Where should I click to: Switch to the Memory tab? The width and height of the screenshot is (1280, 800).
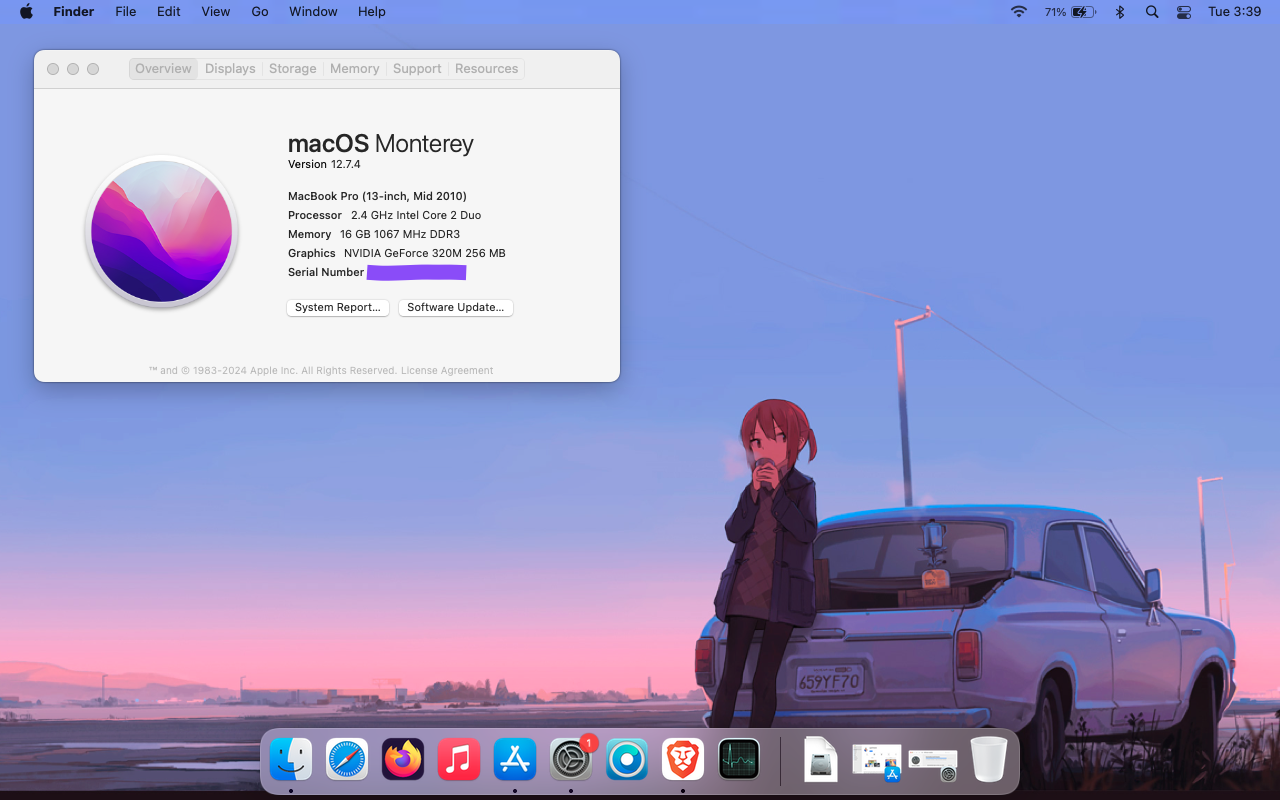[x=355, y=69]
